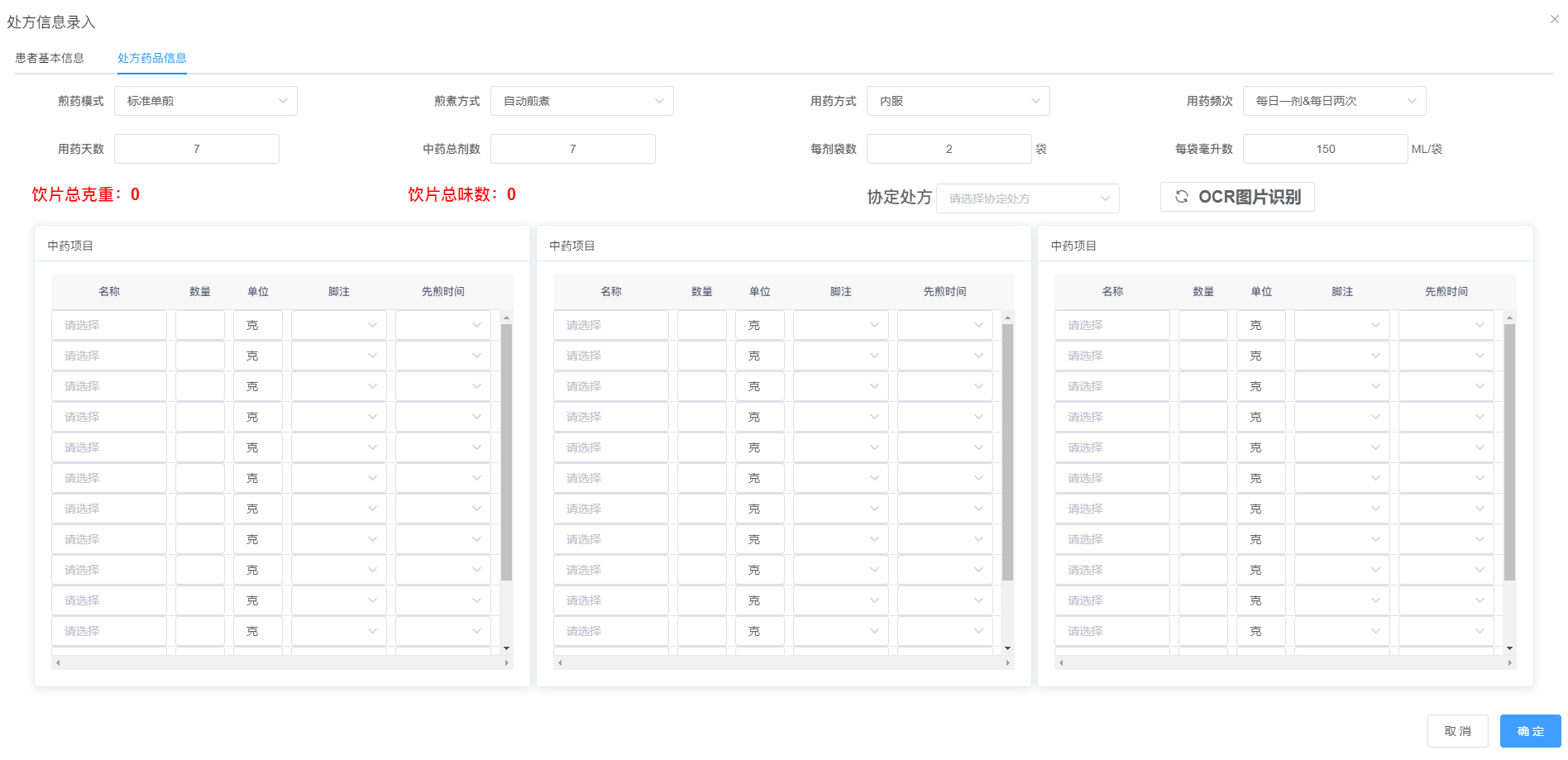
Task: Close the 处方信息录入 dialog
Action: (x=1555, y=19)
